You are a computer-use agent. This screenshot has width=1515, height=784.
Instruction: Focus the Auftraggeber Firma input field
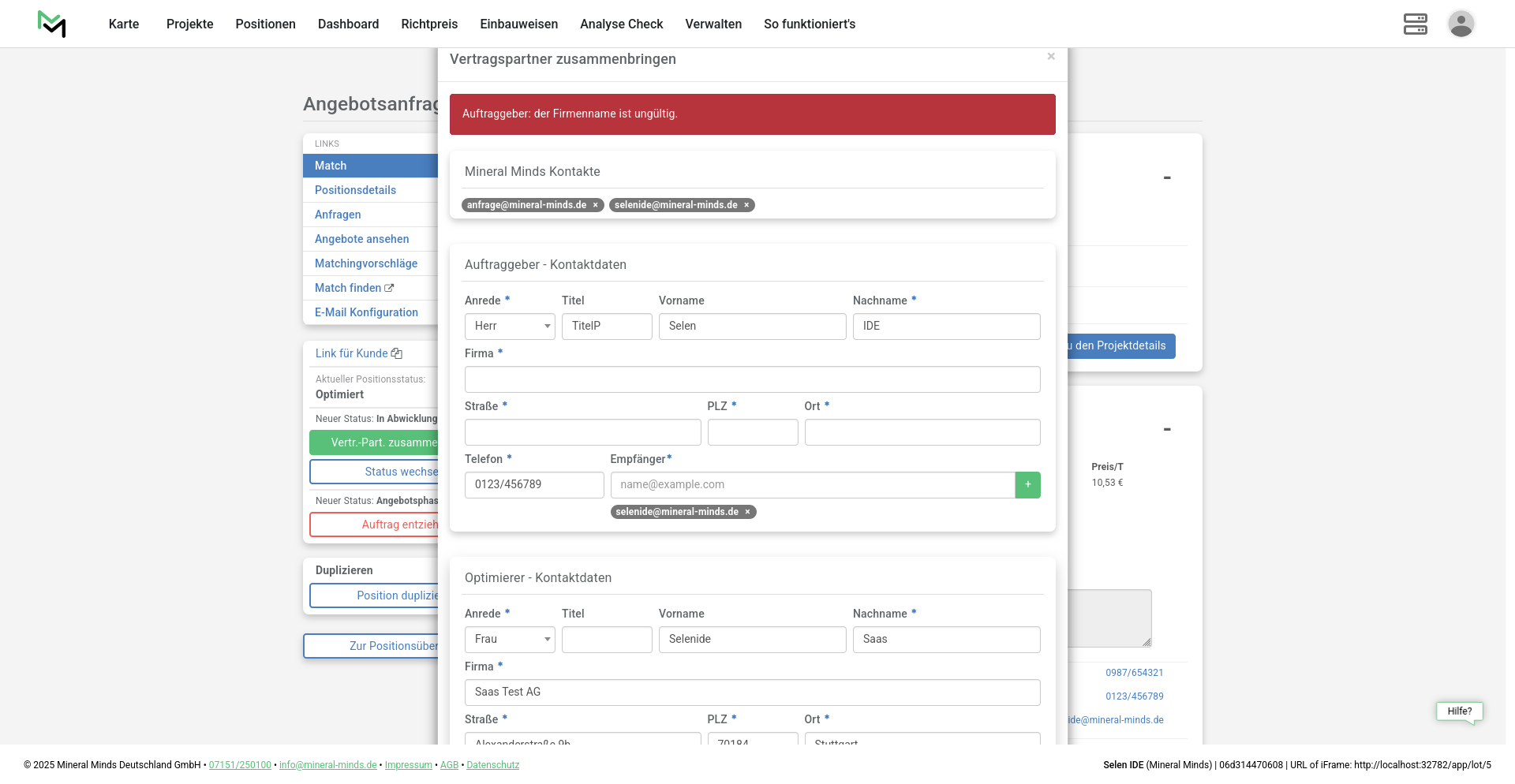pyautogui.click(x=752, y=379)
